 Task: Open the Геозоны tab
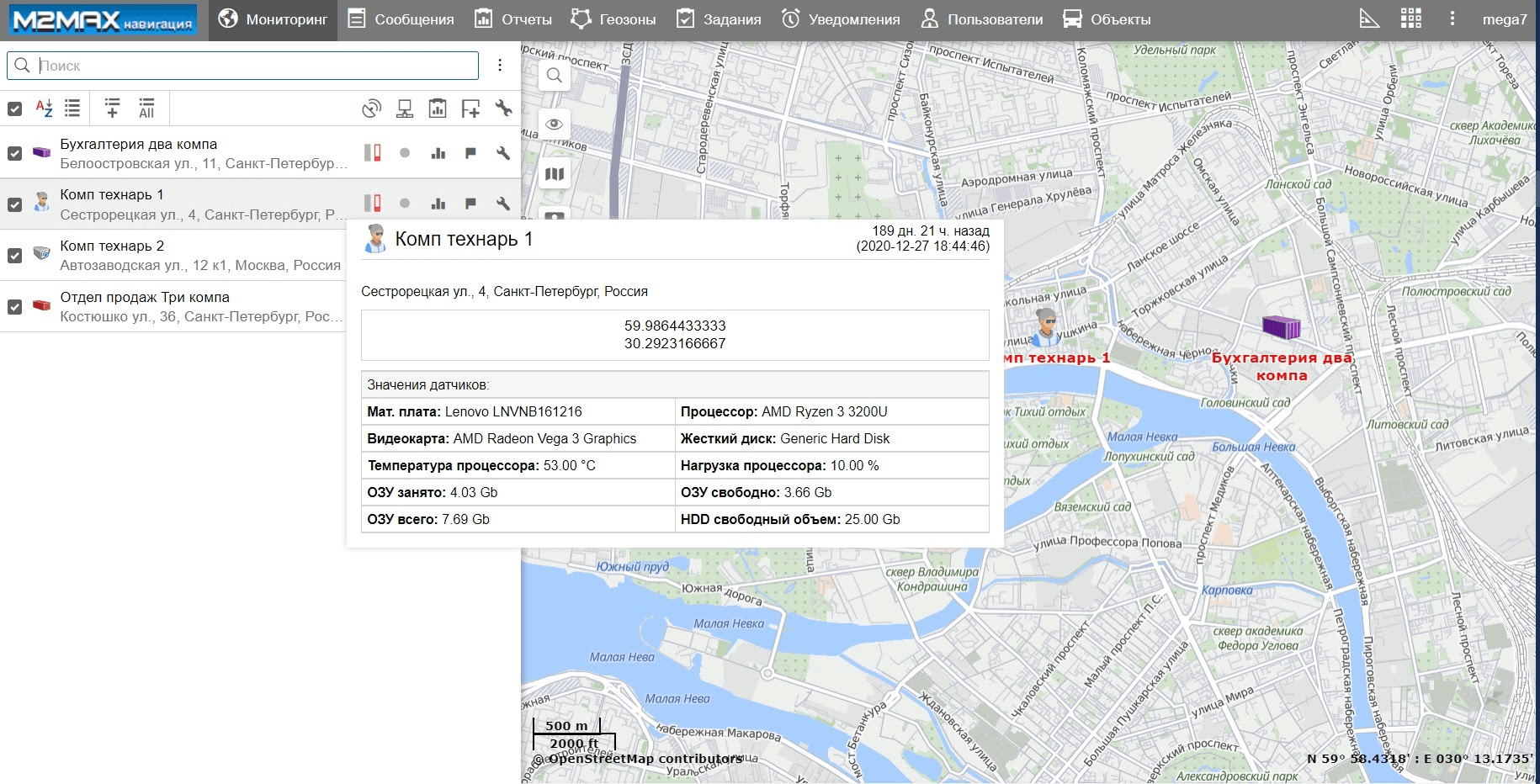(x=613, y=19)
